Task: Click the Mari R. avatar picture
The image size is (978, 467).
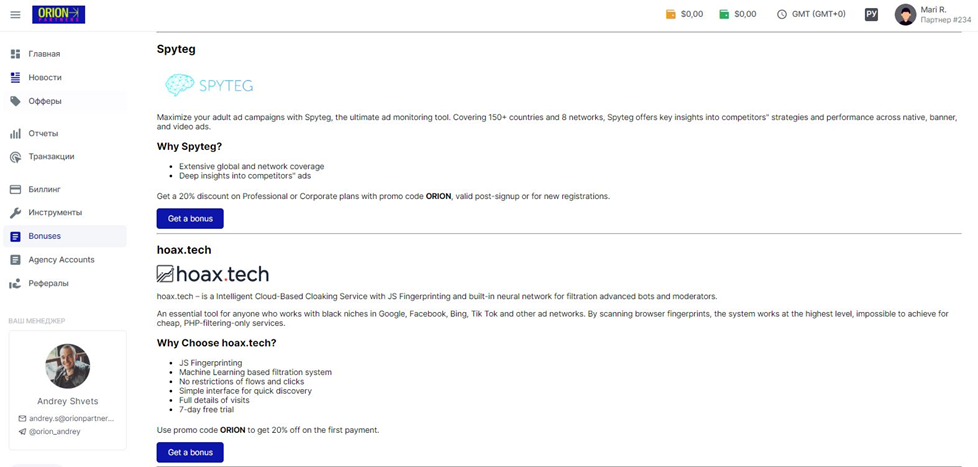Action: [905, 14]
